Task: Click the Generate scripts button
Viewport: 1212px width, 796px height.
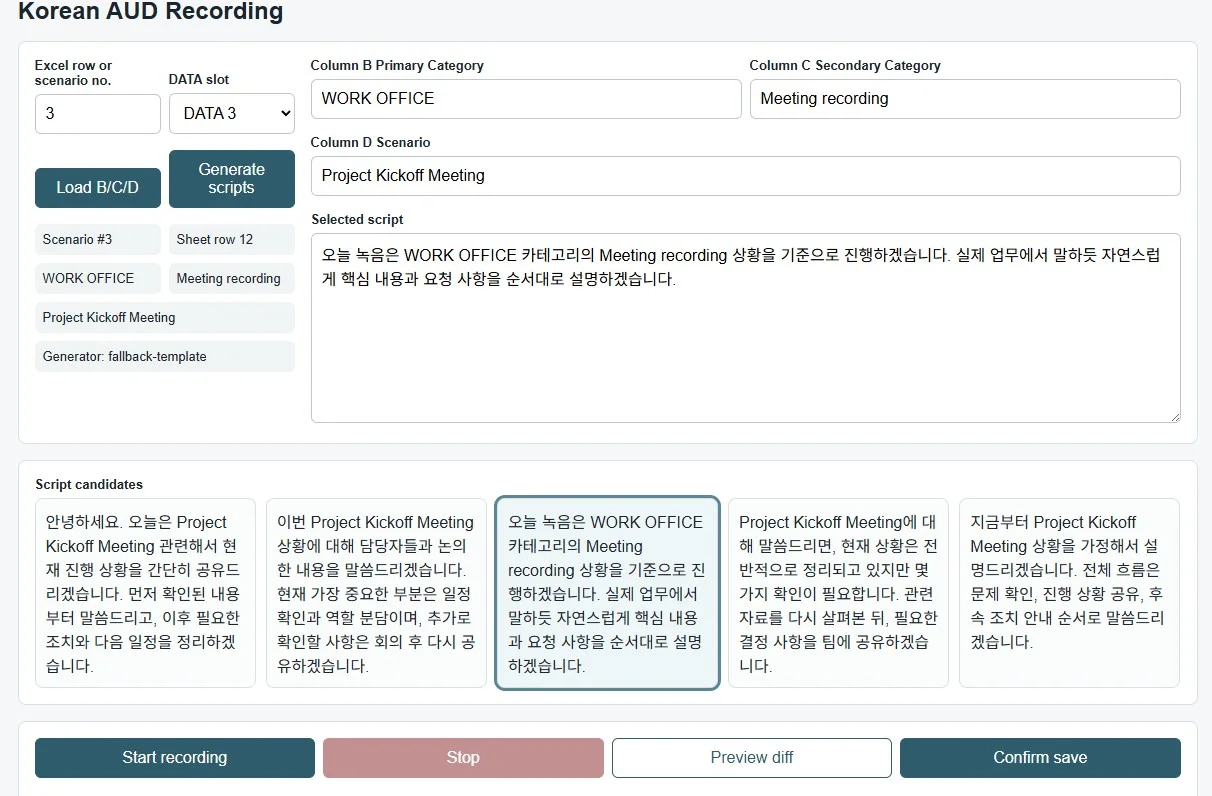Action: click(232, 179)
